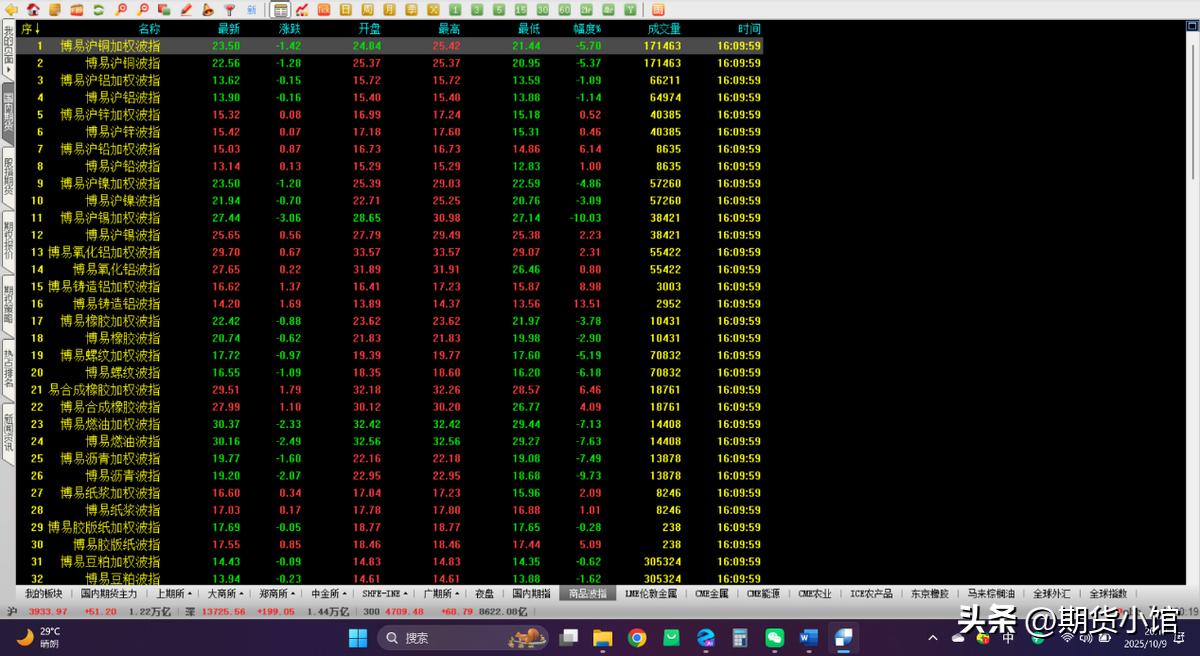Click the yellow back arrow icon
The width and height of the screenshot is (1200, 656).
(12, 9)
